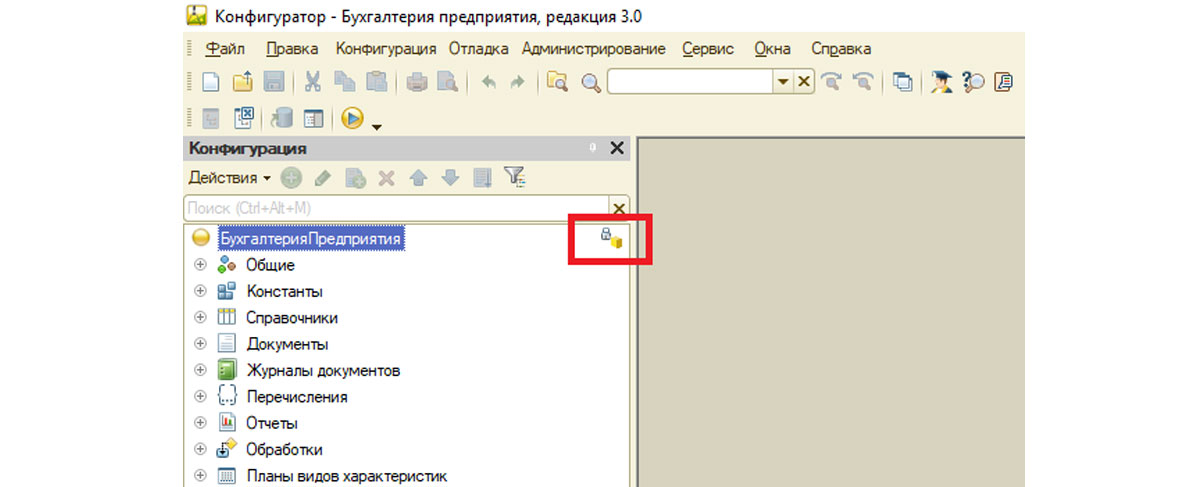Viewport: 1200px width, 487px height.
Task: Open the Help contents book icon
Action: point(1005,82)
